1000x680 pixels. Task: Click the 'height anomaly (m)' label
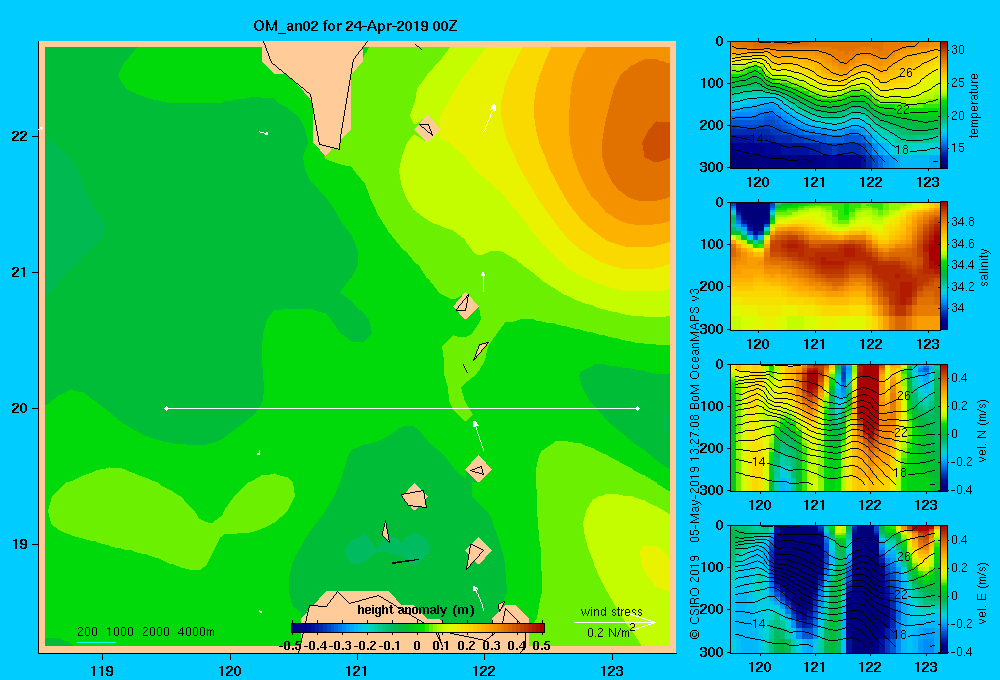(x=416, y=610)
